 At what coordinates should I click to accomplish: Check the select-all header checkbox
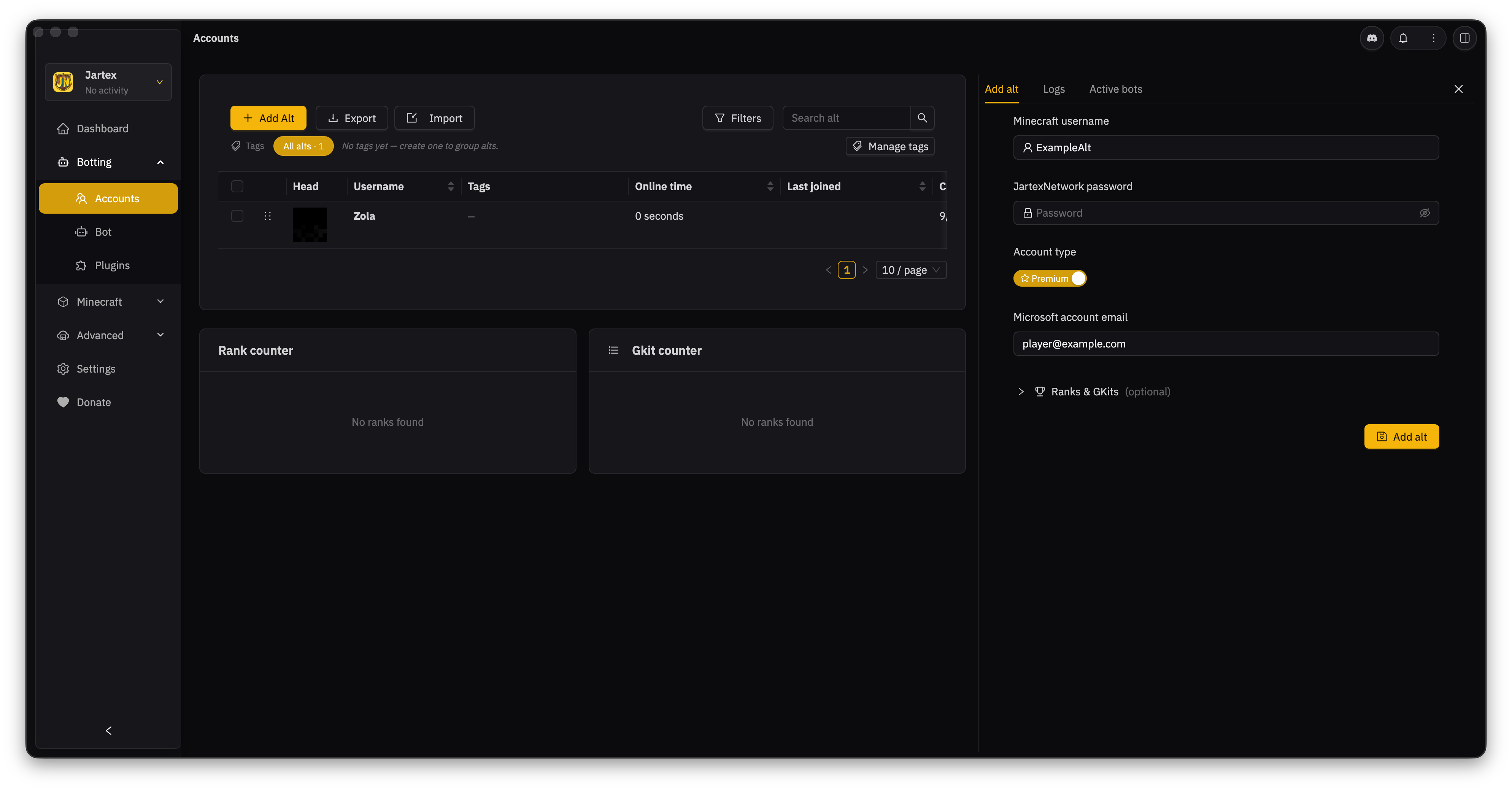(237, 186)
